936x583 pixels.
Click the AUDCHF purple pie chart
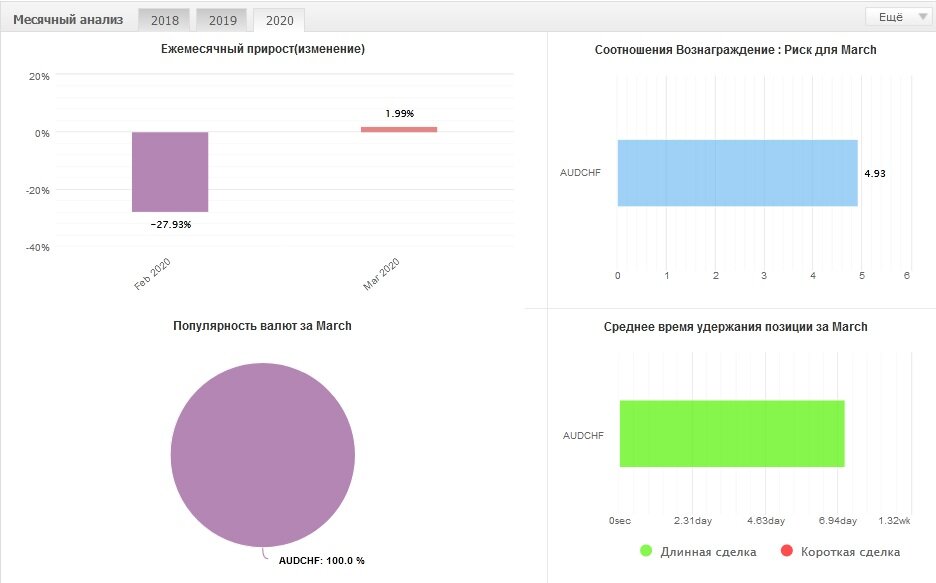[x=263, y=455]
